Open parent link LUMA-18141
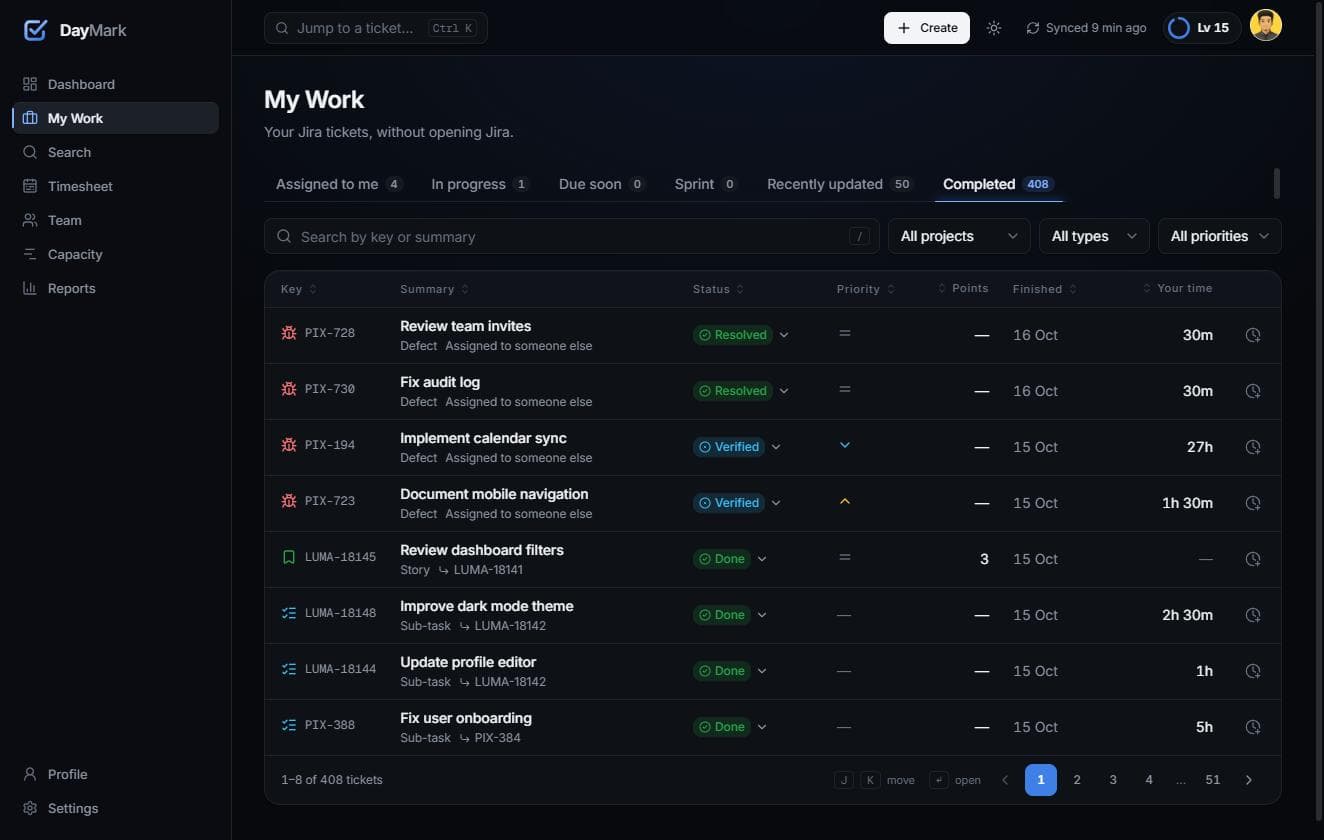This screenshot has width=1324, height=840. (x=488, y=570)
